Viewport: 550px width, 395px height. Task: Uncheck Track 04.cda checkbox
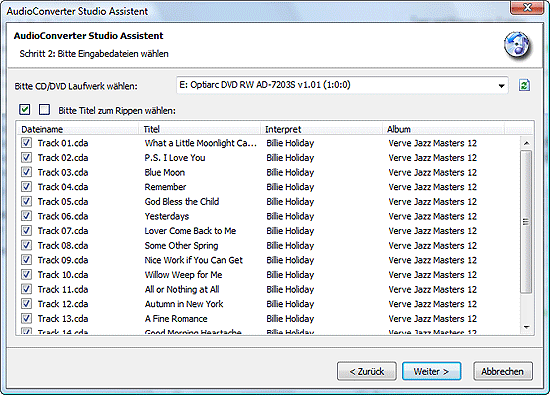point(26,187)
